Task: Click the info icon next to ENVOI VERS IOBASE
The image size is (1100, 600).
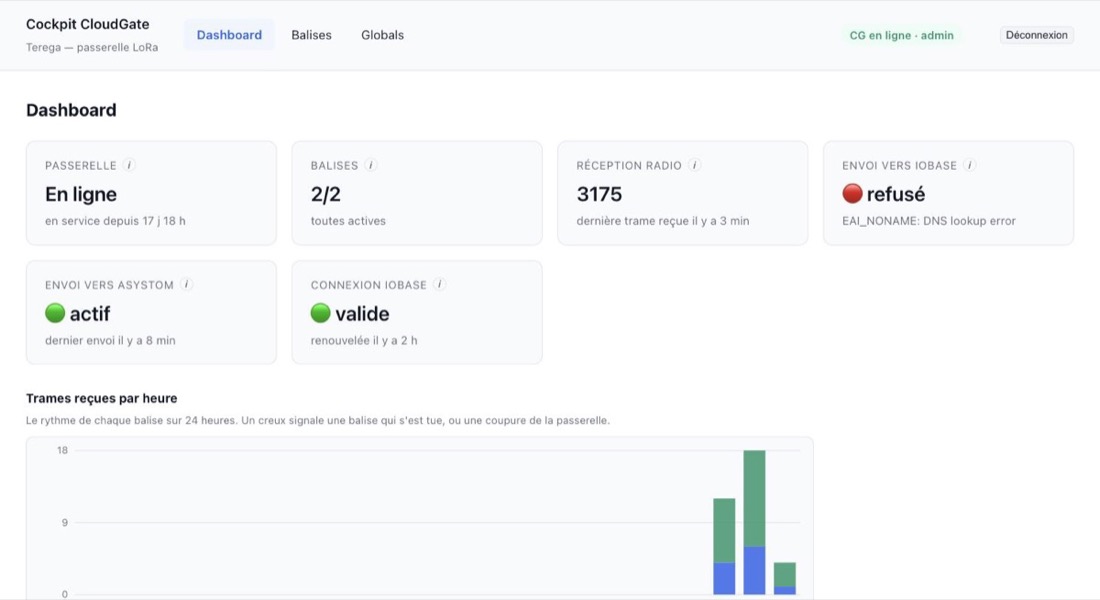Action: coord(969,165)
